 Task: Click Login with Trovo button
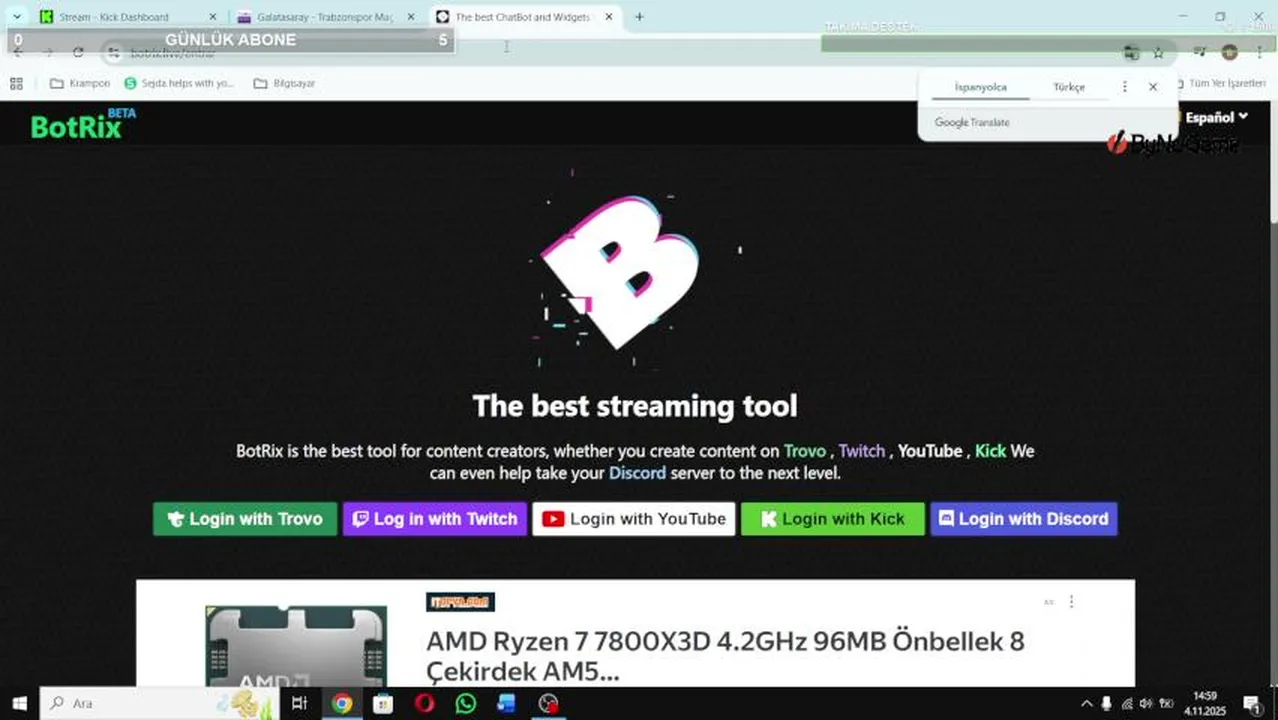pos(245,519)
